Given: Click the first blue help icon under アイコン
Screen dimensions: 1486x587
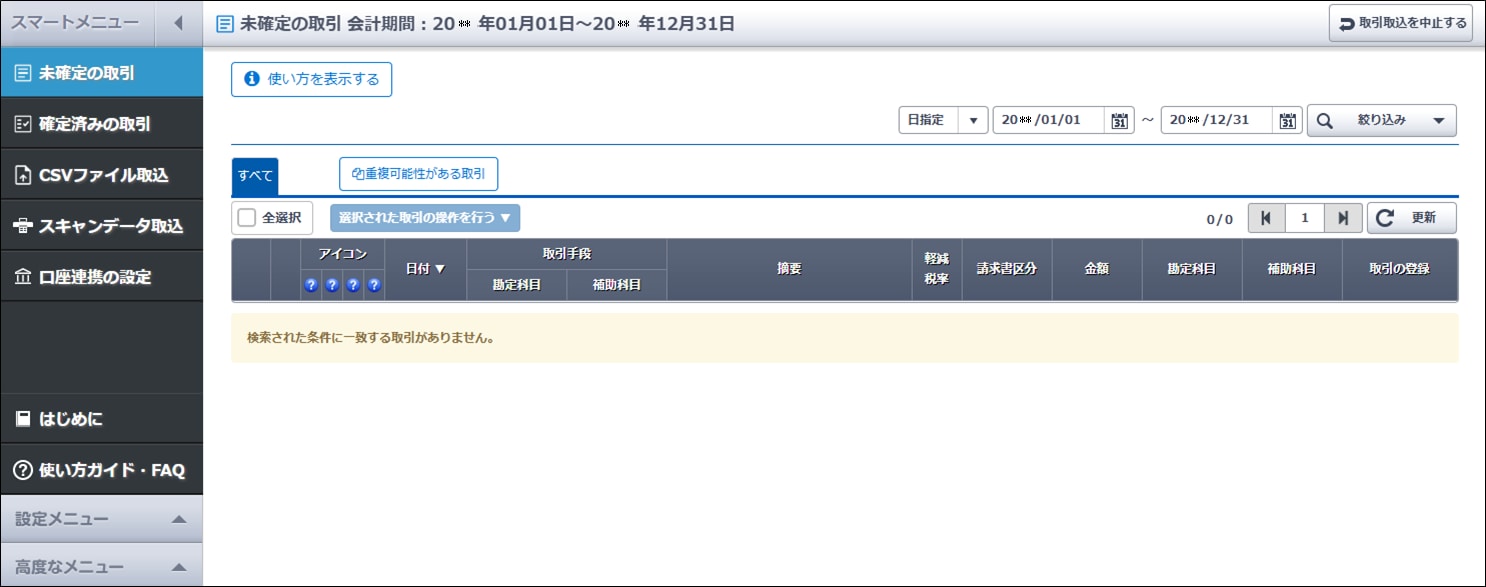Looking at the screenshot, I should tap(311, 285).
